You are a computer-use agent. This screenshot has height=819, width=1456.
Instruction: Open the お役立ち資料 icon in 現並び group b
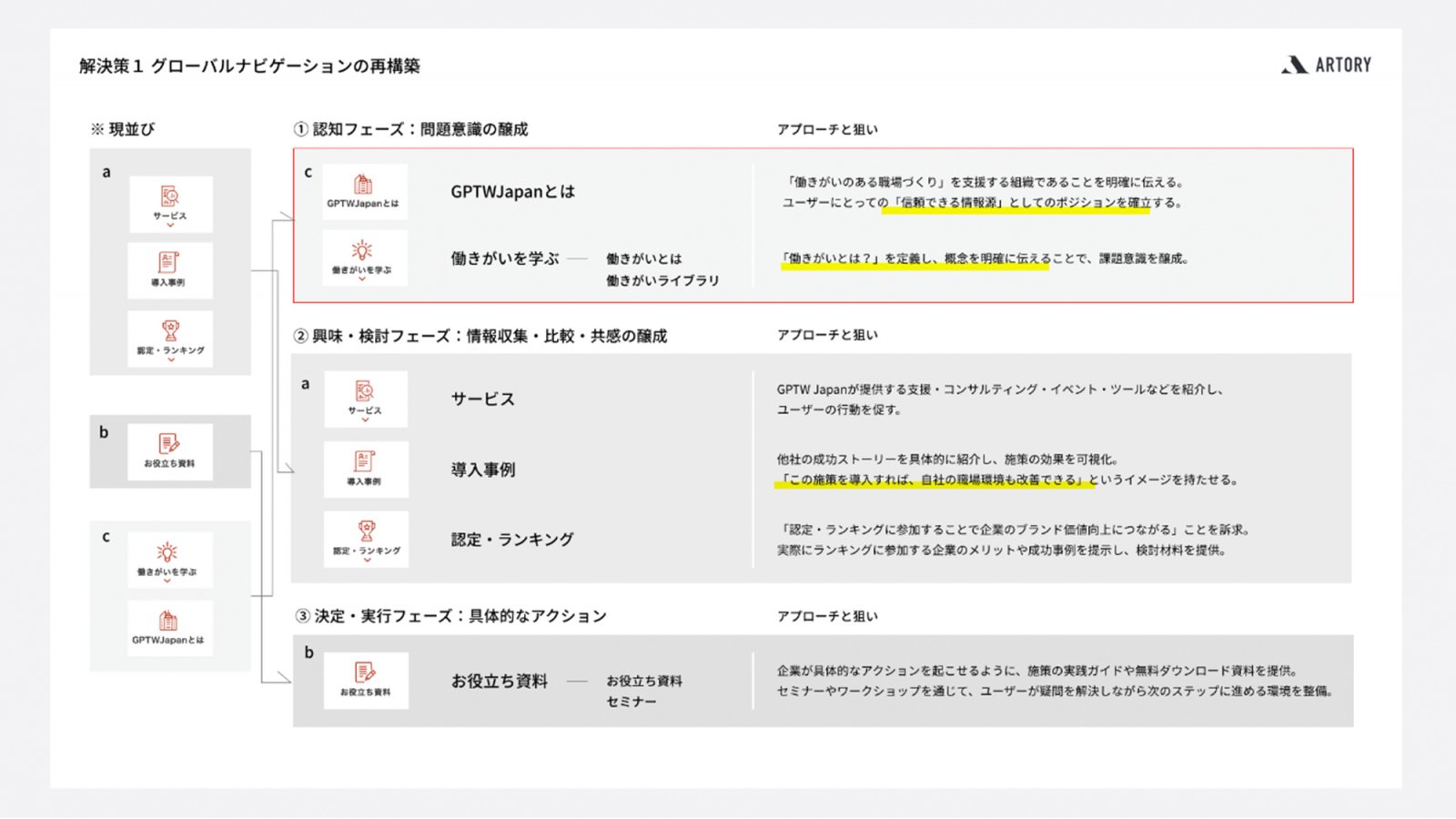170,452
